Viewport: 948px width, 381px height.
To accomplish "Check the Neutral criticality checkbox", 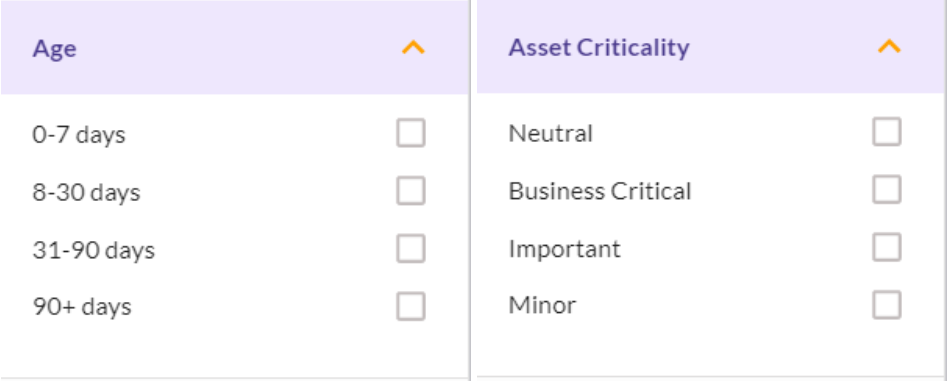I will coord(887,132).
